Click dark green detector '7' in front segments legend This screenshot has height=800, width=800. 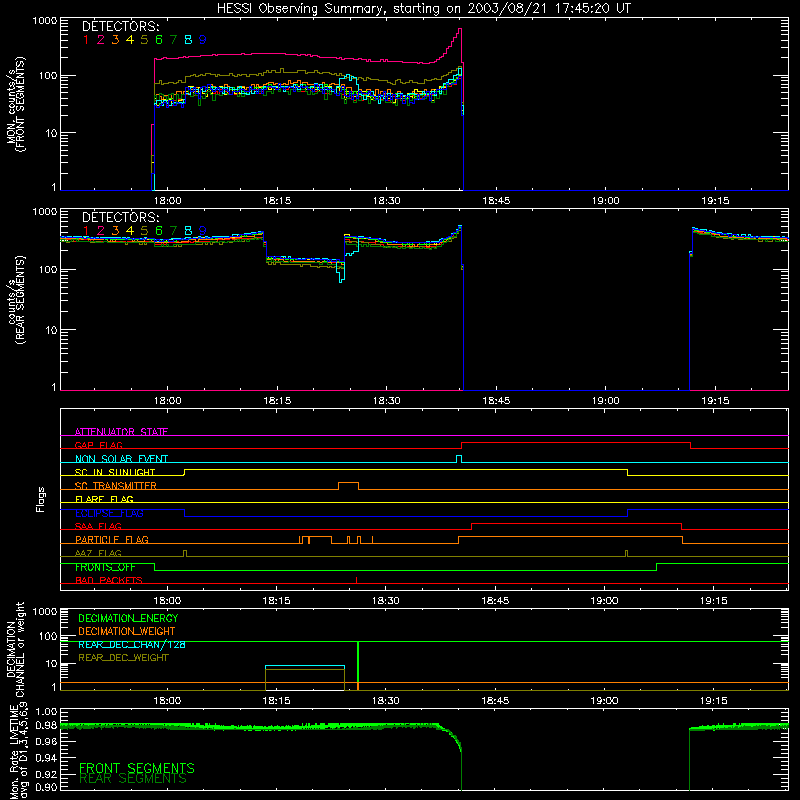[x=173, y=40]
